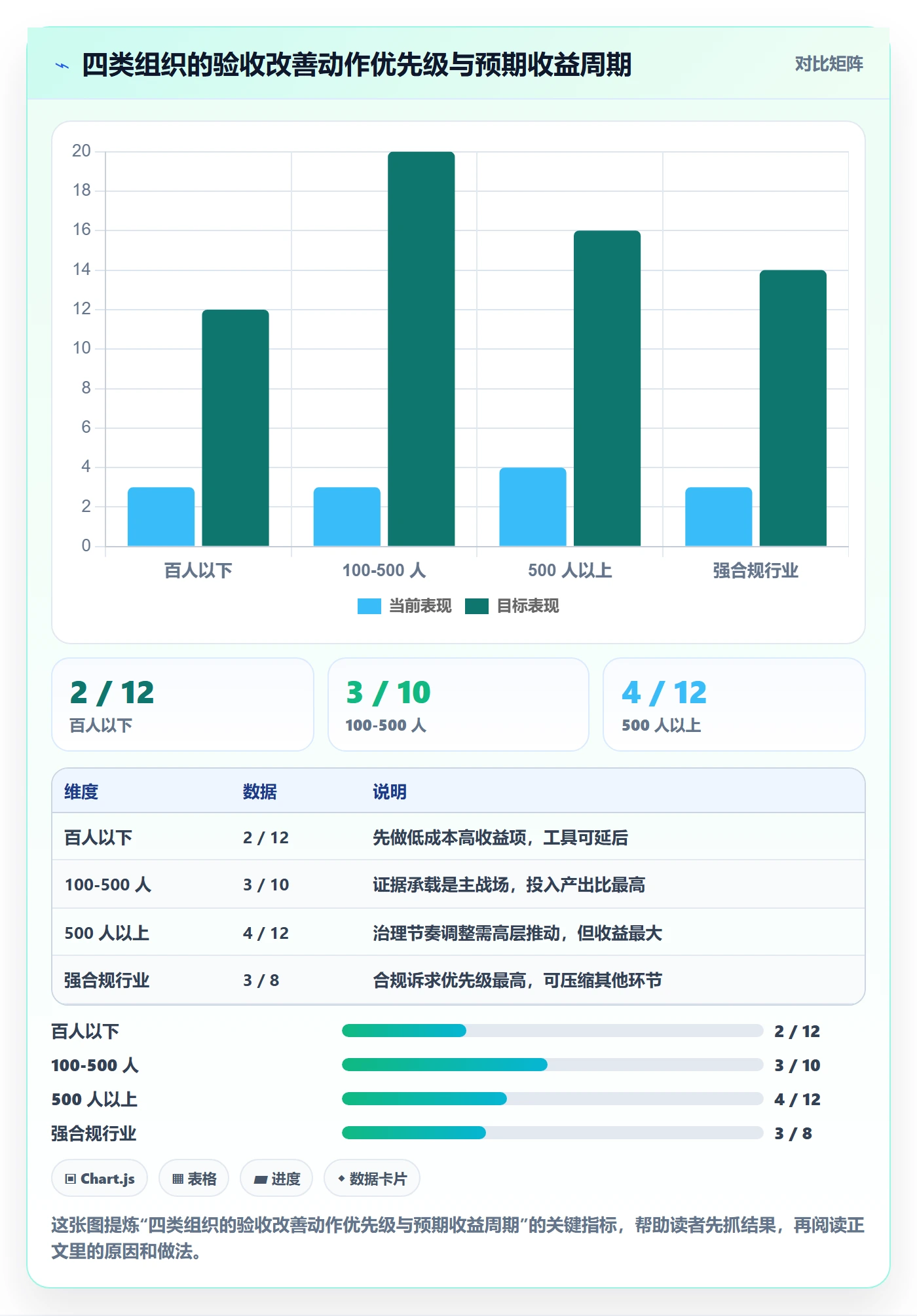Click the 500 人以上 progress bar
The width and height of the screenshot is (917, 1316).
click(552, 1099)
